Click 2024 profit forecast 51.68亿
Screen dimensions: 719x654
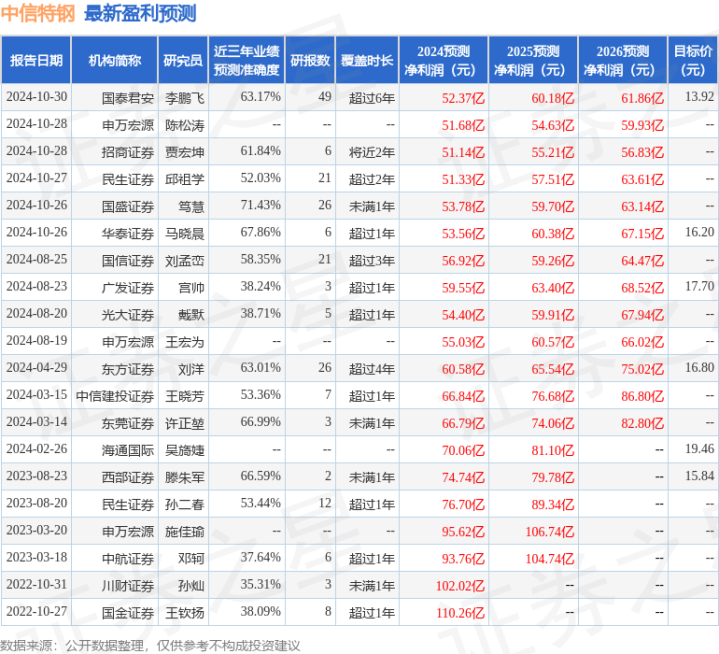pyautogui.click(x=463, y=125)
